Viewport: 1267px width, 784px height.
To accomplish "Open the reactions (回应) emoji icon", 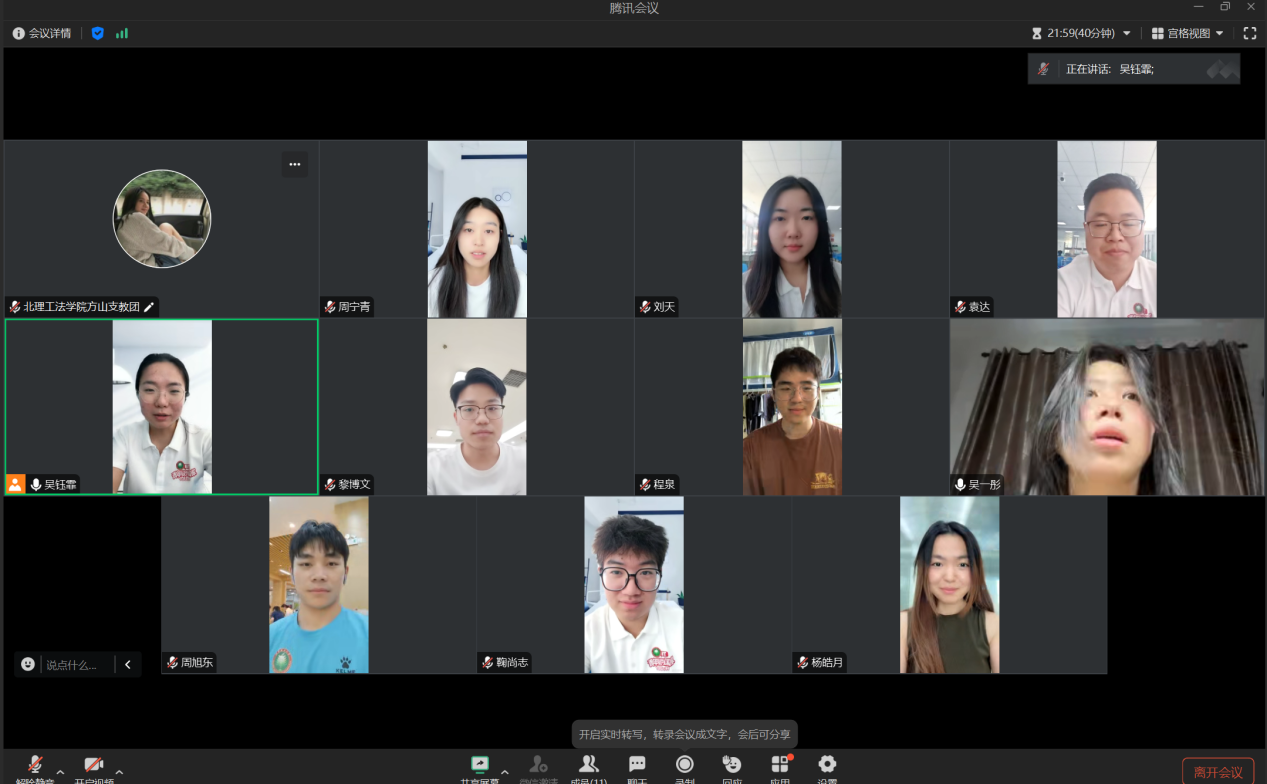I will pyautogui.click(x=732, y=765).
